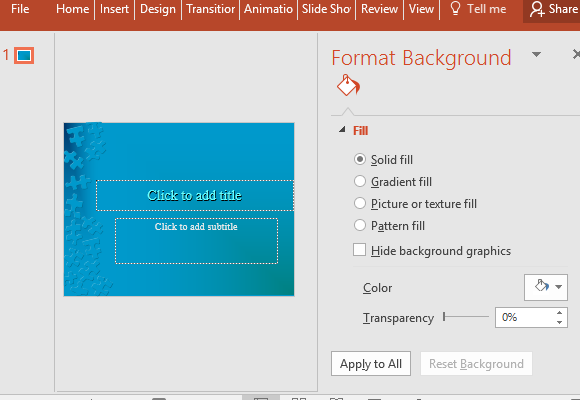Image resolution: width=580 pixels, height=400 pixels.
Task: Select Pattern fill option
Action: point(389,225)
